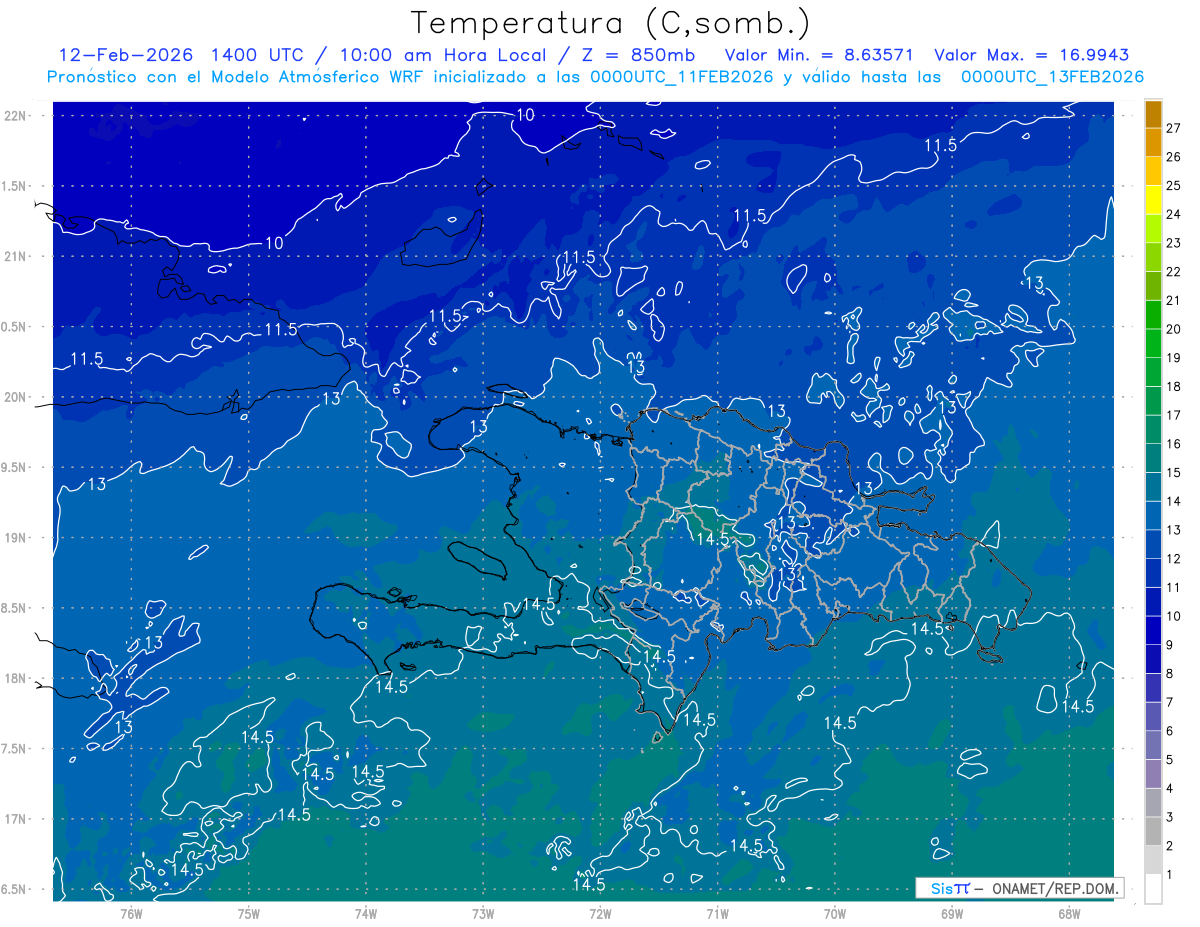Image resolution: width=1200 pixels, height=927 pixels.
Task: Click the '73W' longitude axis label
Action: [483, 914]
